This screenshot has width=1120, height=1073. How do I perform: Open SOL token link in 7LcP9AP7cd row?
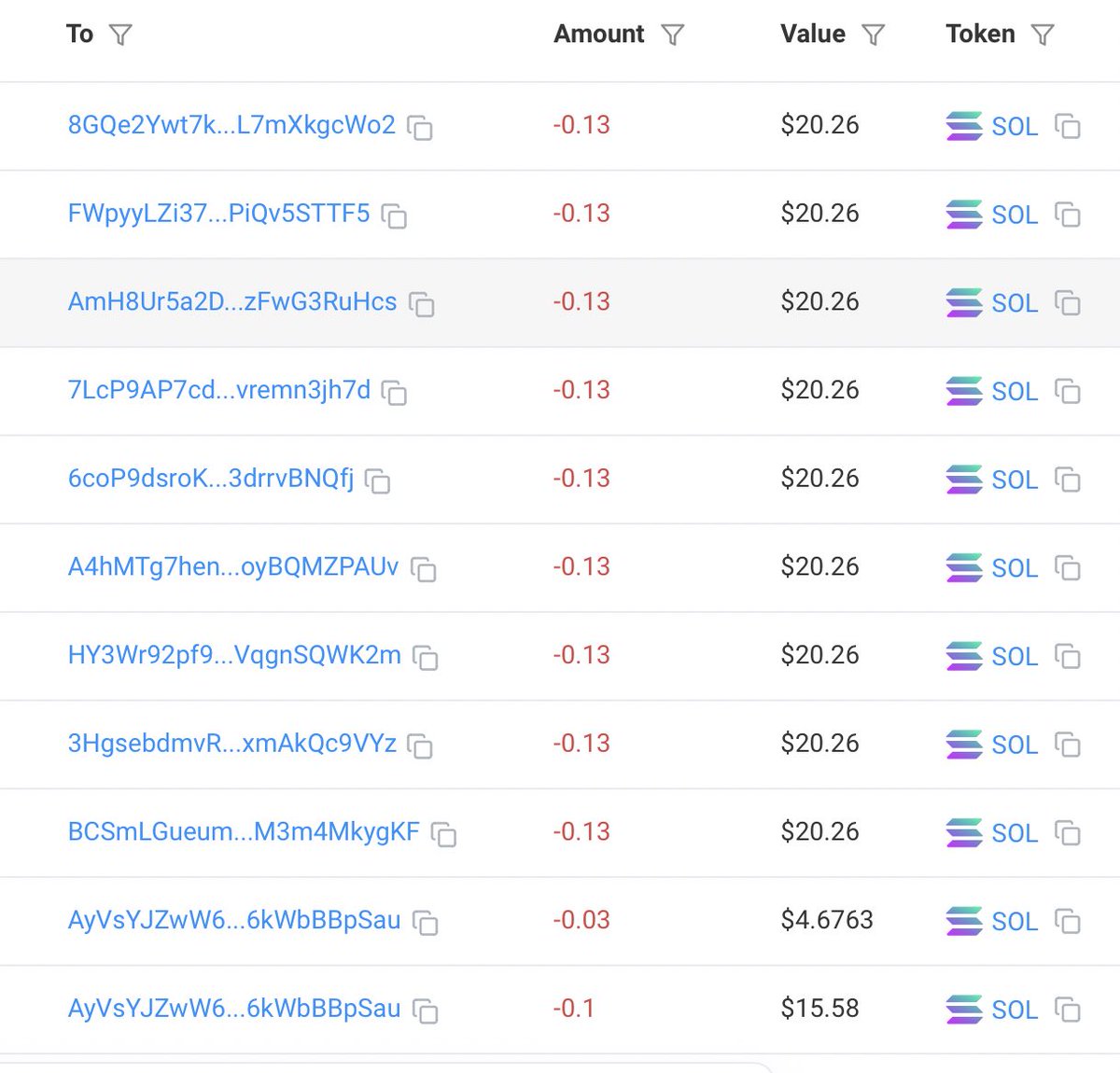pyautogui.click(x=1015, y=392)
